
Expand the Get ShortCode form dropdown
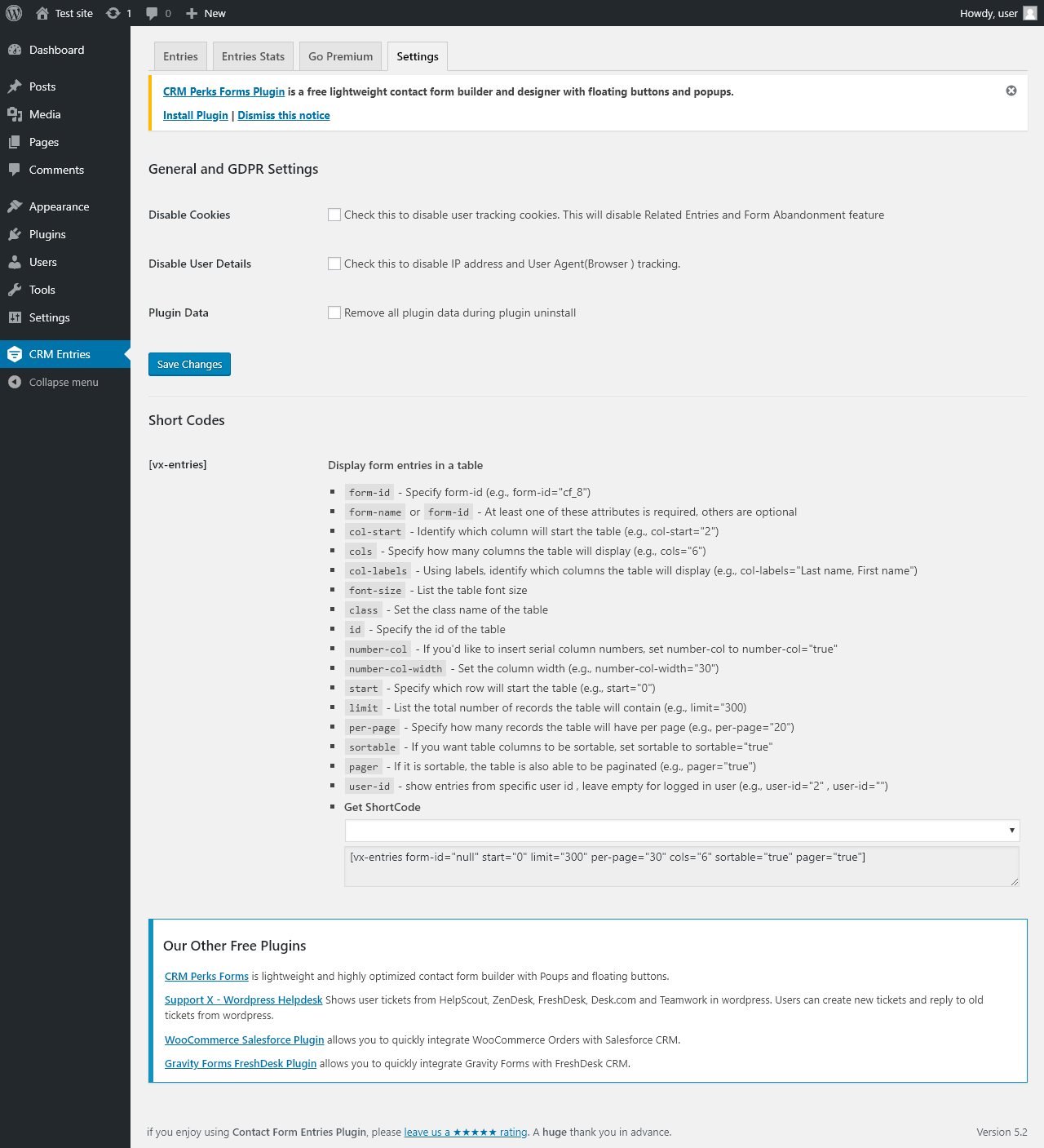[x=682, y=831]
